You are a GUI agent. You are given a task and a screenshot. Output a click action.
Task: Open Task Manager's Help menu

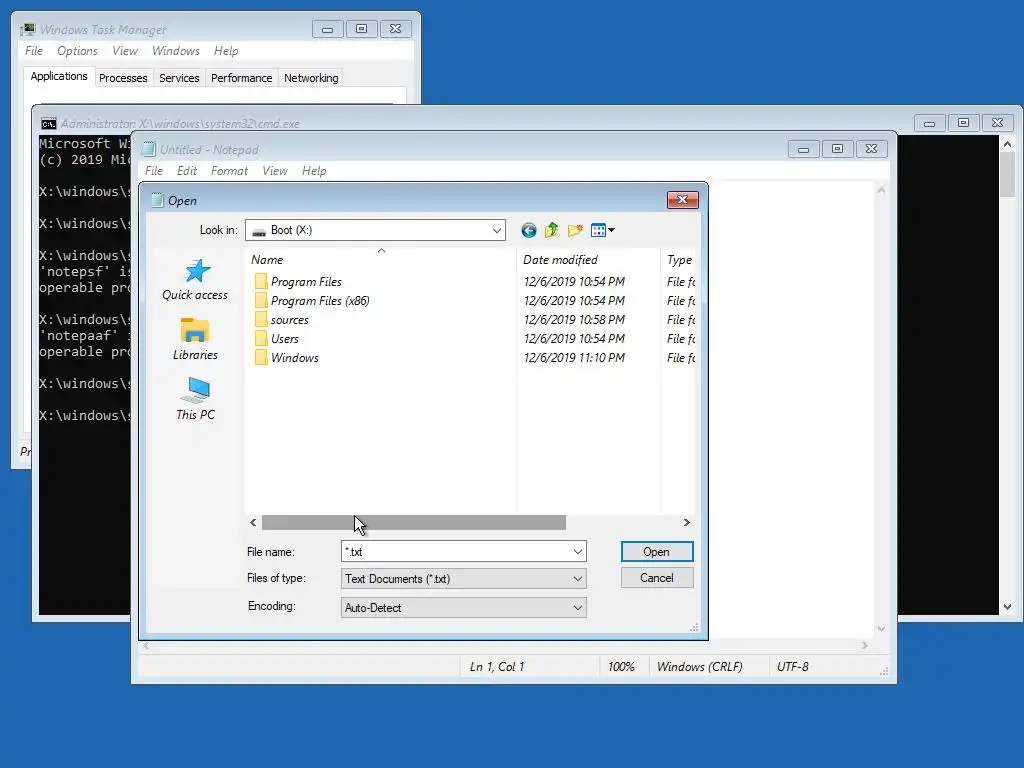pyautogui.click(x=226, y=51)
